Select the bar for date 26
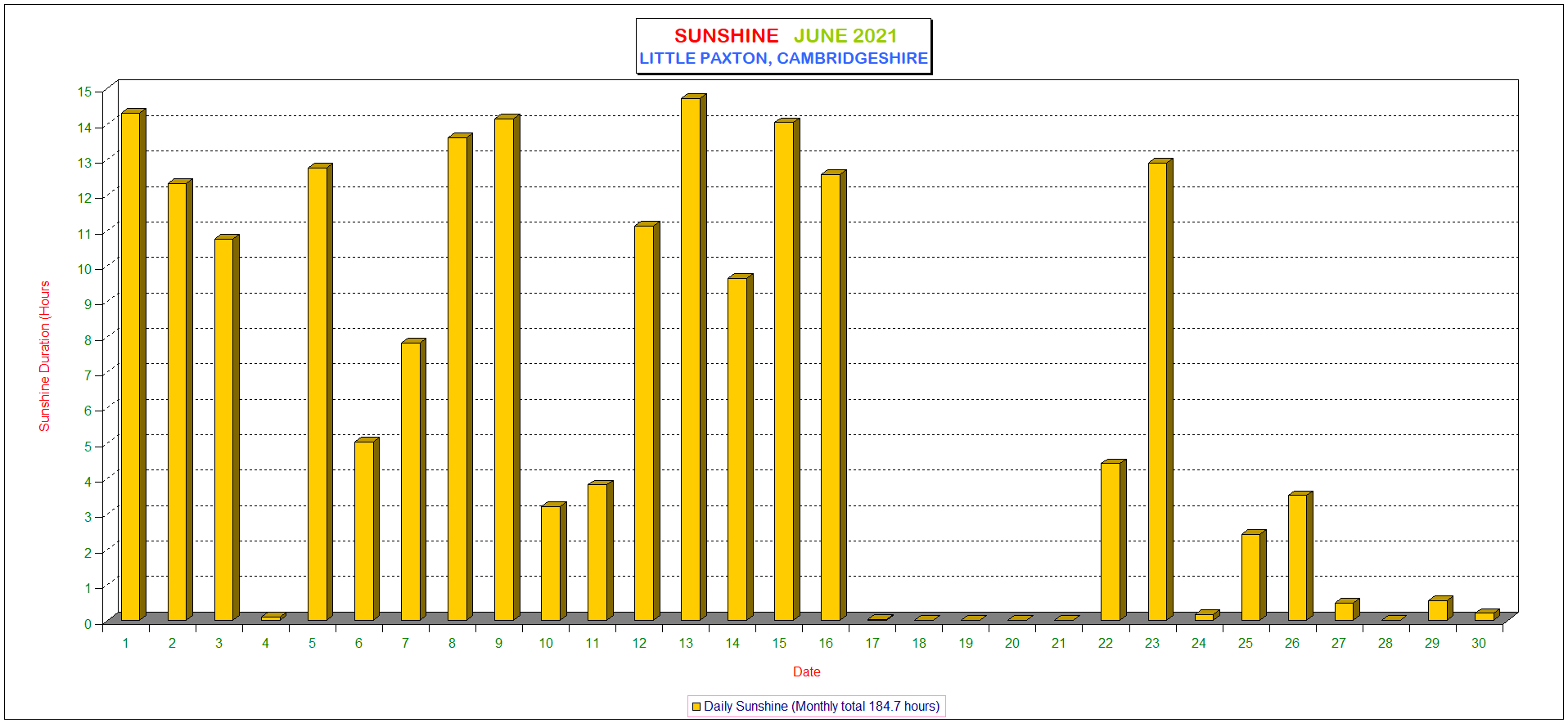This screenshot has height=723, width=1568. click(1300, 556)
